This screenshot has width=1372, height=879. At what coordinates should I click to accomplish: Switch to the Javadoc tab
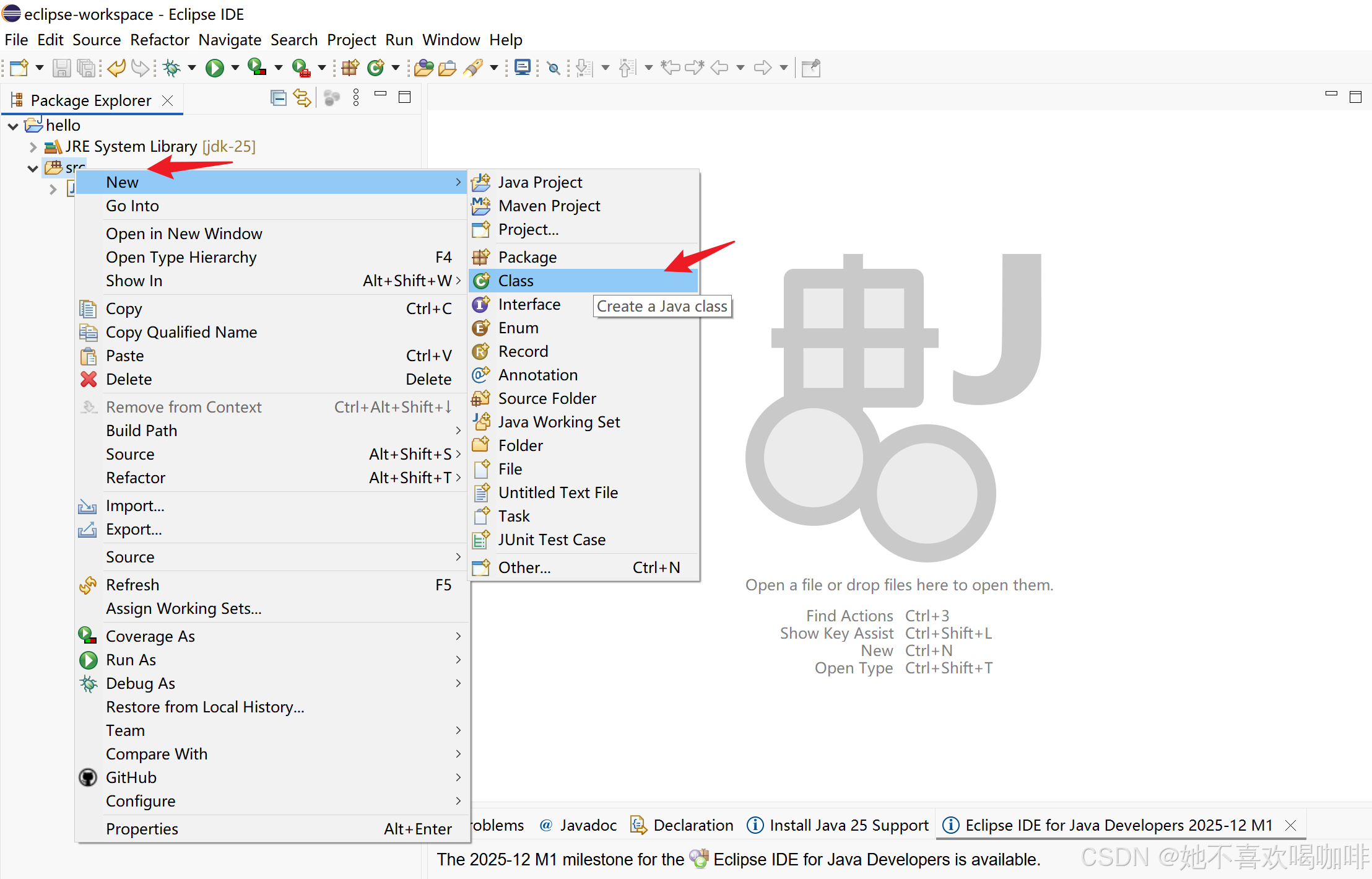(x=588, y=825)
